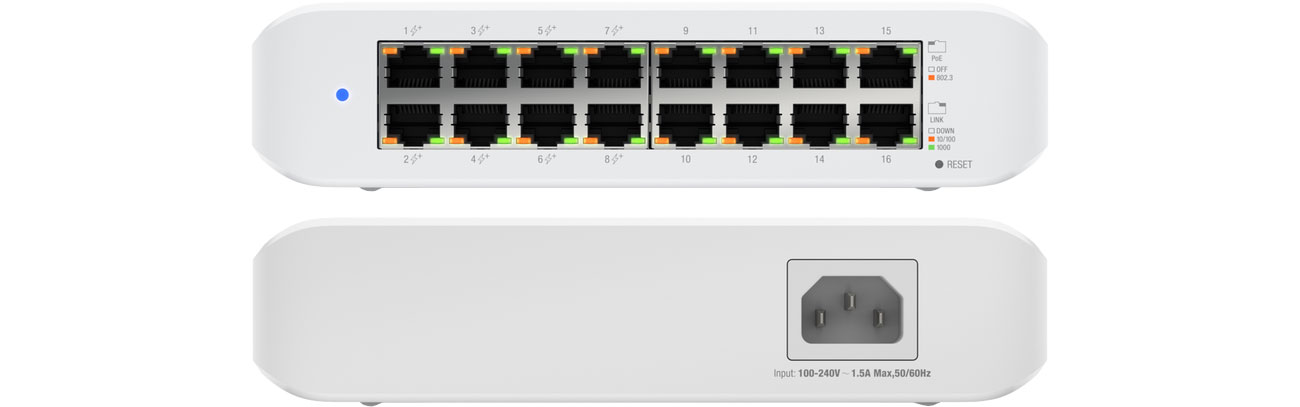Click the port 5 PoE+ number label
The image size is (1300, 407).
[x=547, y=31]
